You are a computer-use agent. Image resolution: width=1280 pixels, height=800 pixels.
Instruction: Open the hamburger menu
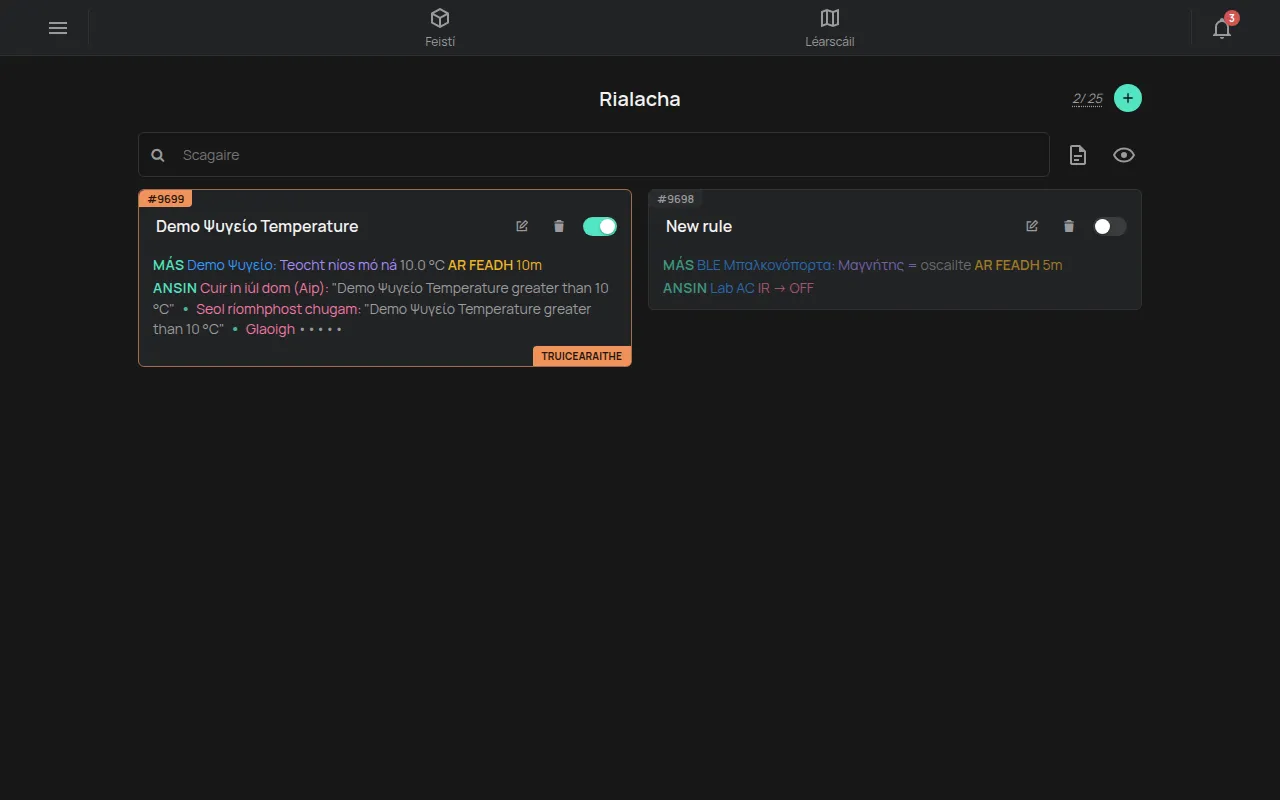click(x=58, y=28)
